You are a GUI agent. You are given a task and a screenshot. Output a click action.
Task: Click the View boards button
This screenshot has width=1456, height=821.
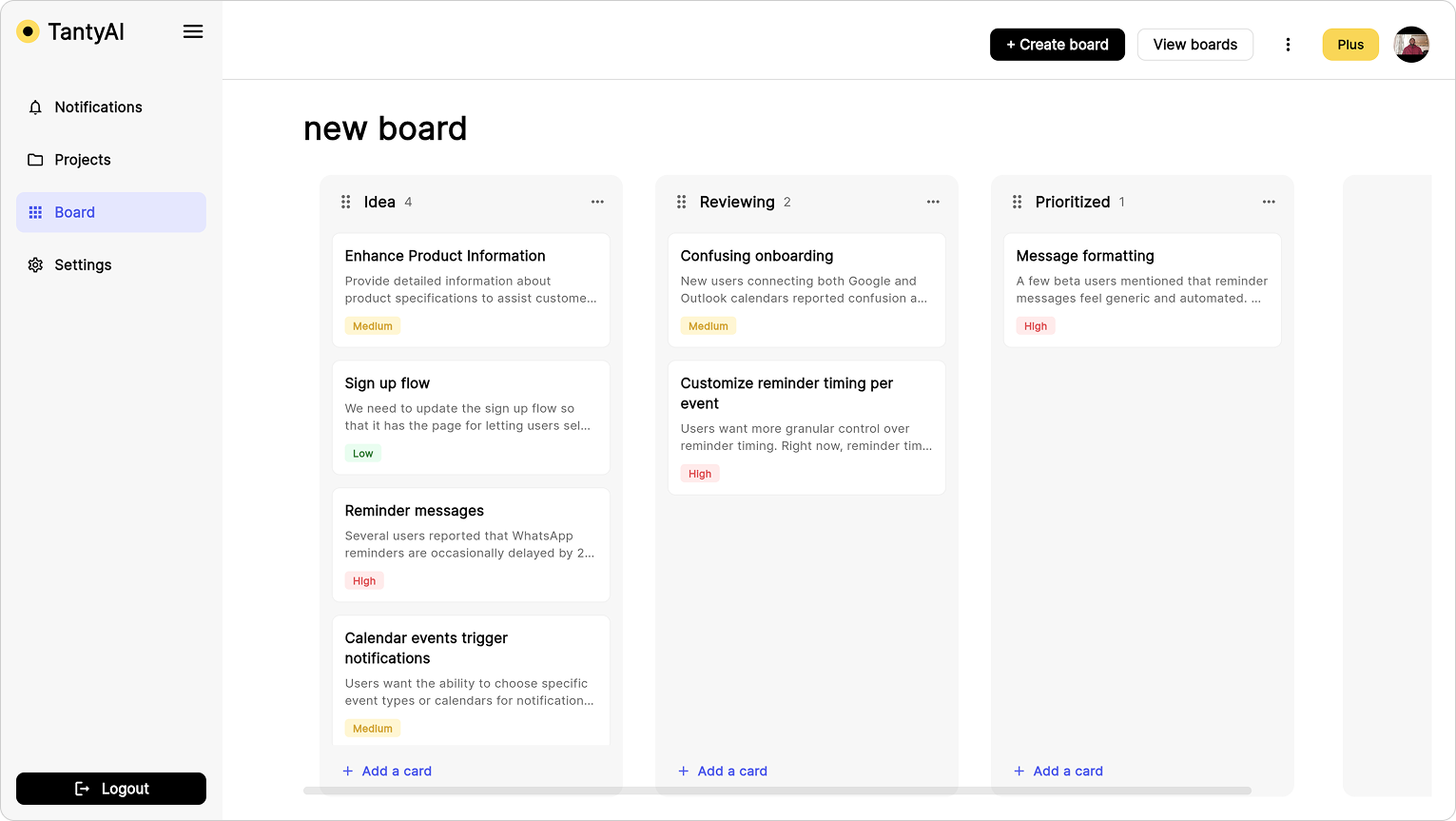point(1194,45)
